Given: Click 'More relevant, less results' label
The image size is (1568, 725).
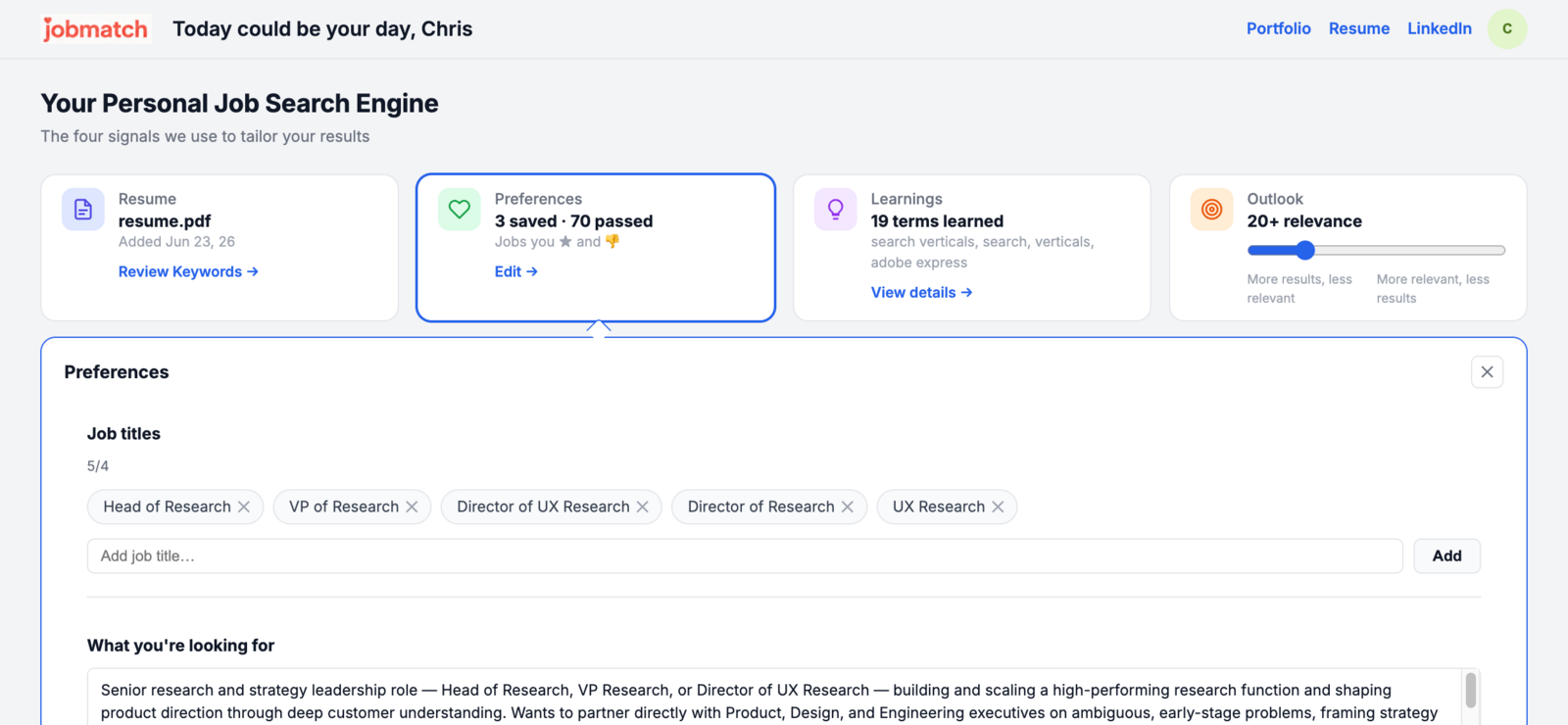Looking at the screenshot, I should point(1433,288).
